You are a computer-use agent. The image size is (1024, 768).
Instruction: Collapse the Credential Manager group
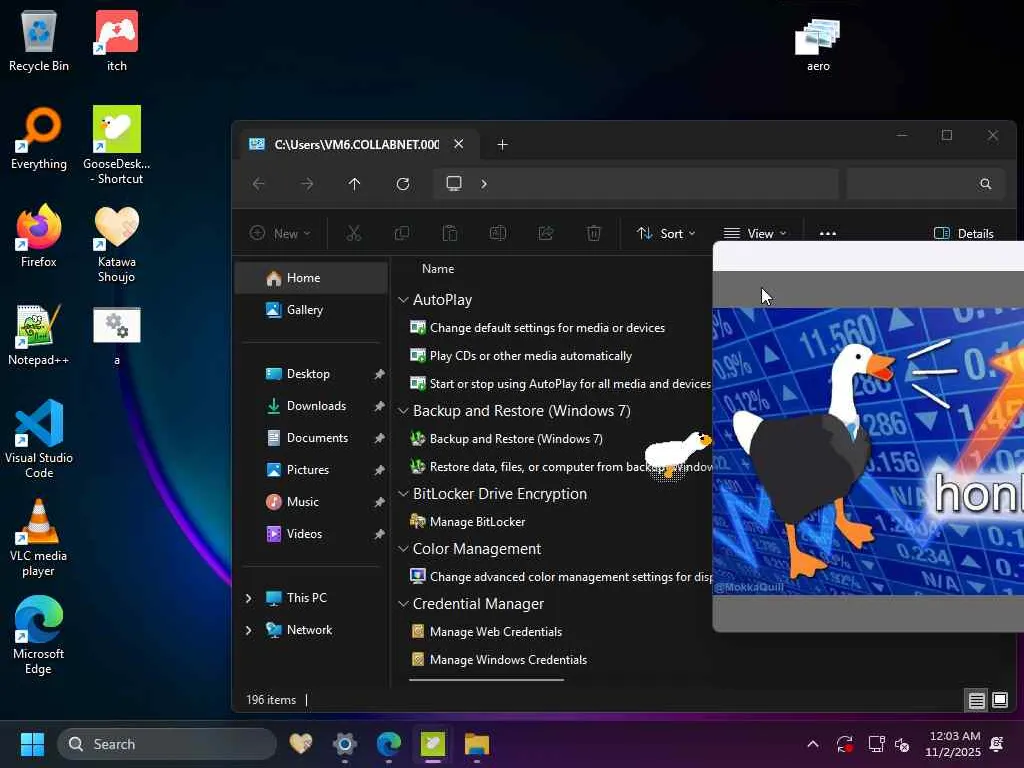(403, 604)
